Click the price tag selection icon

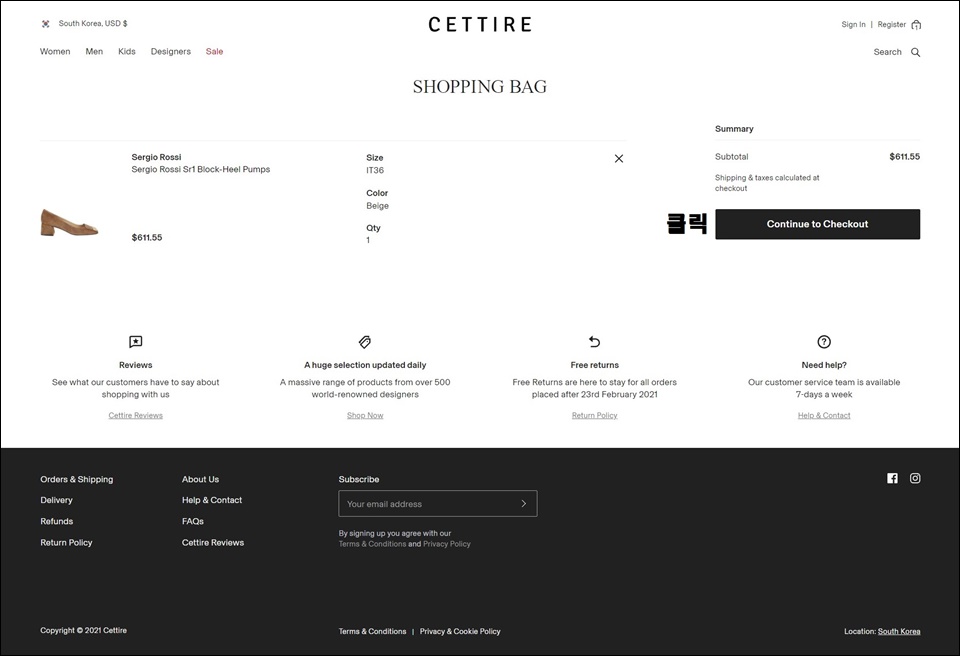point(365,342)
